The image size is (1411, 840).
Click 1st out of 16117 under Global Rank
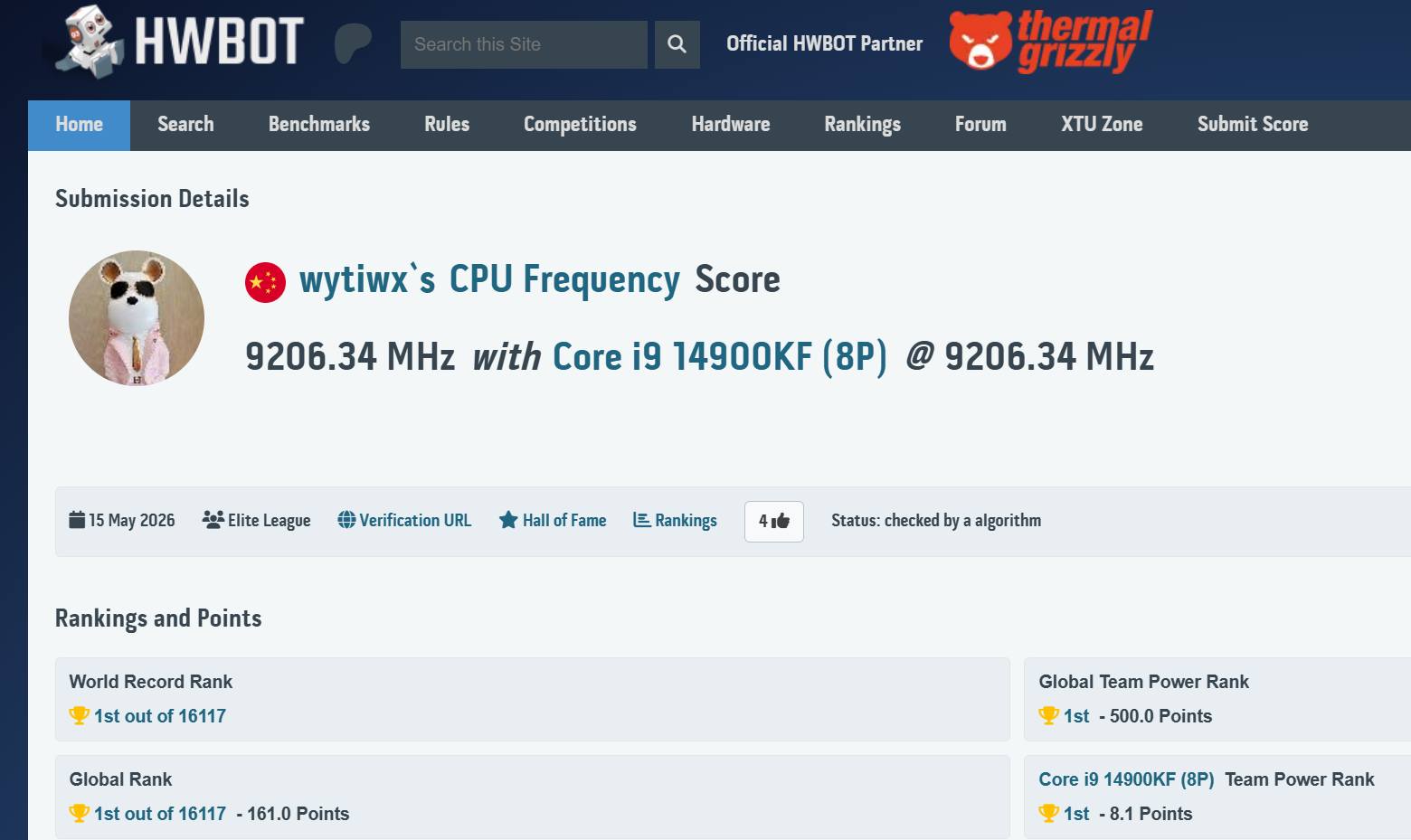[x=160, y=814]
